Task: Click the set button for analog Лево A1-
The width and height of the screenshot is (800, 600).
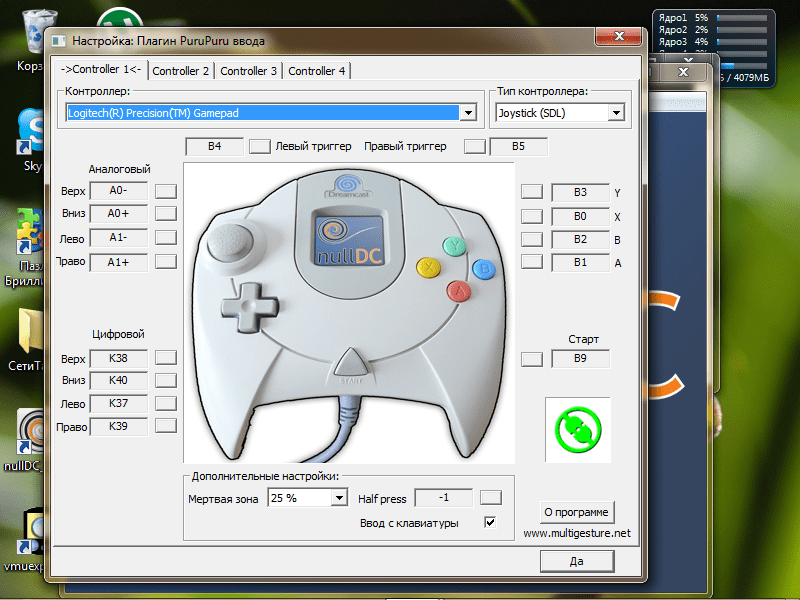Action: 166,237
